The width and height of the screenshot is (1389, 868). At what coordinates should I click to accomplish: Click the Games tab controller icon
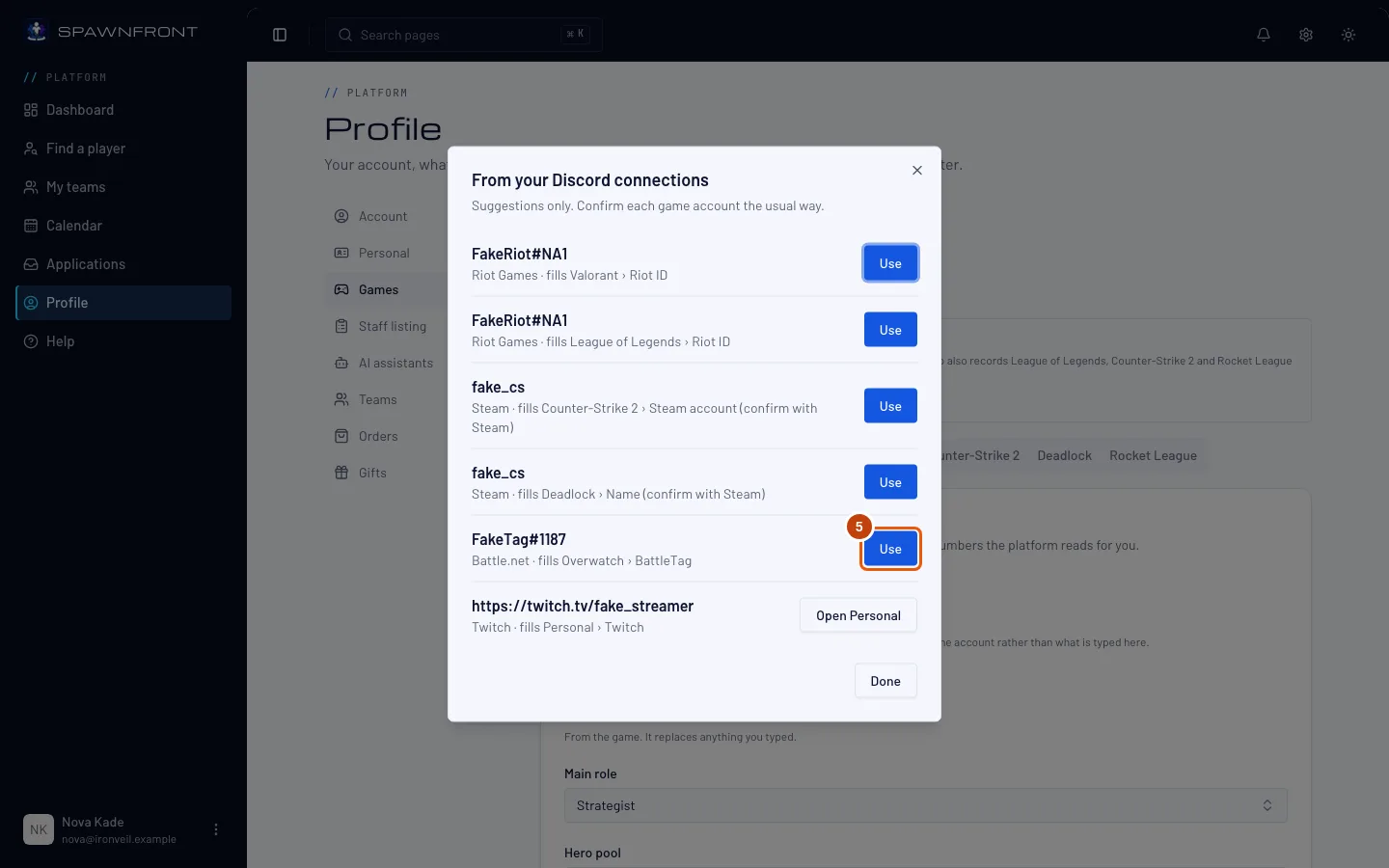coord(341,289)
